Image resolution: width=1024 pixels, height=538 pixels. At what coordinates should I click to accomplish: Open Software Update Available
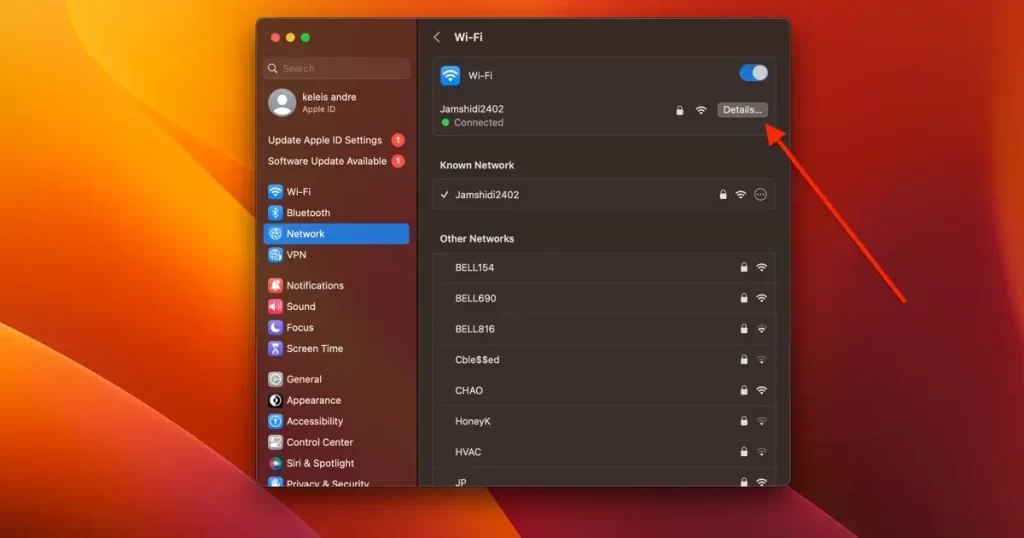[336, 161]
